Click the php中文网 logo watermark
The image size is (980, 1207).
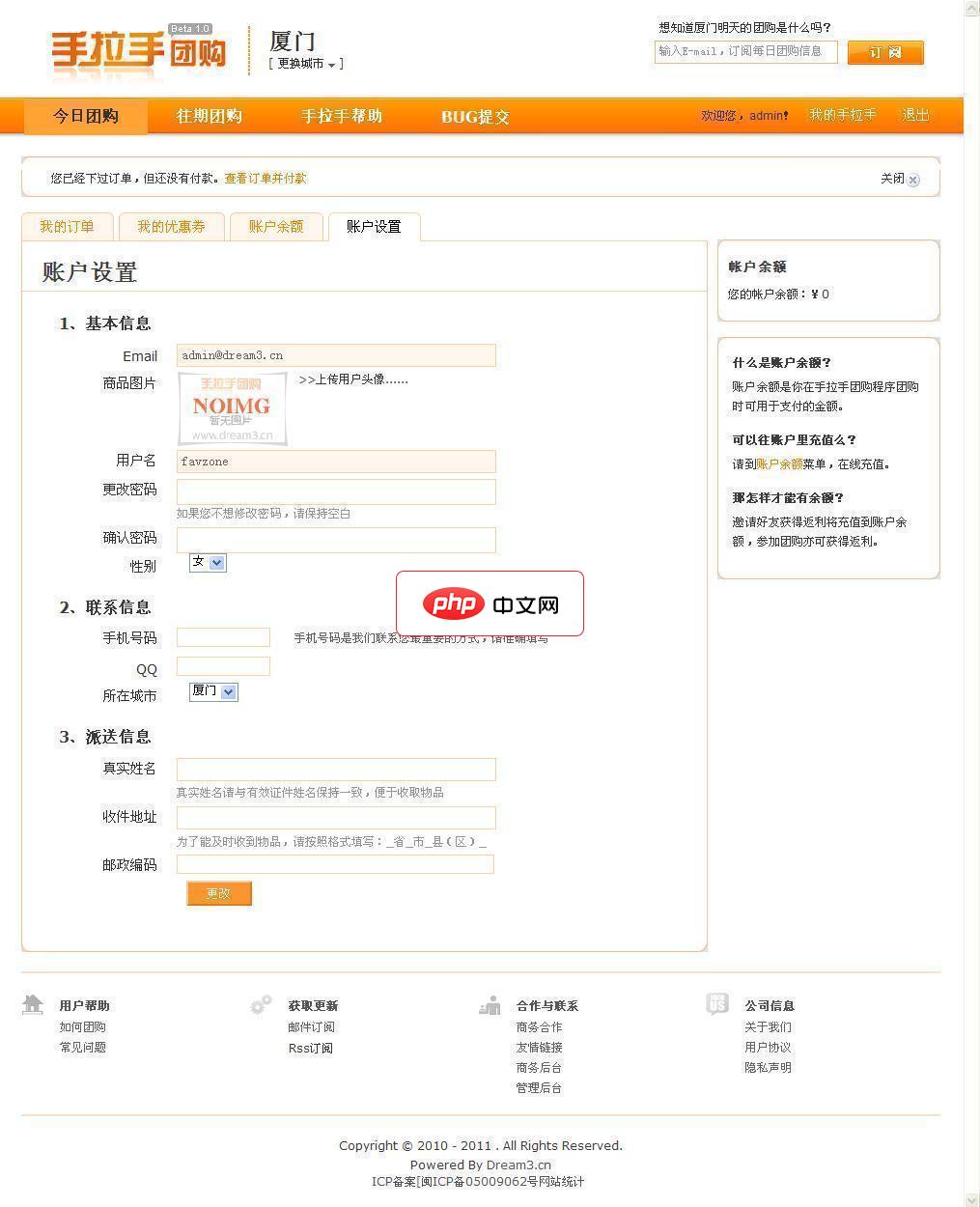click(x=490, y=603)
